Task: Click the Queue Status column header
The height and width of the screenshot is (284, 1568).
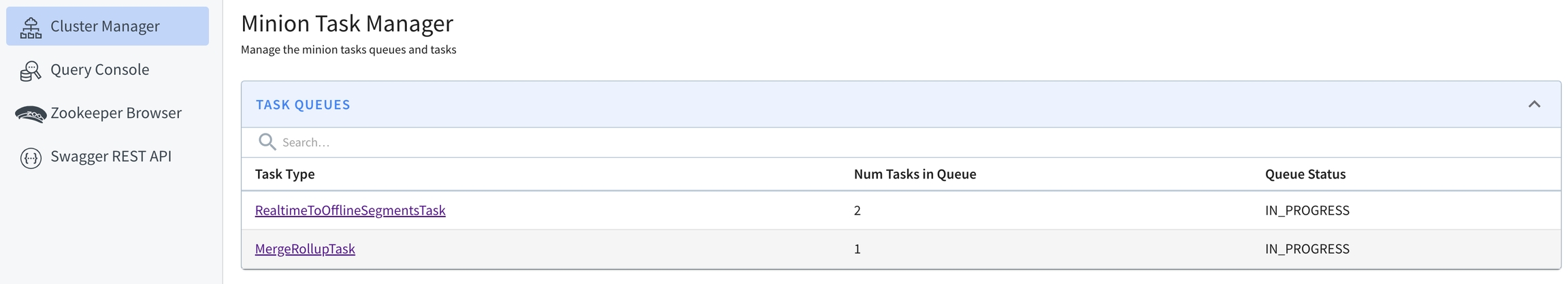Action: (x=1305, y=174)
